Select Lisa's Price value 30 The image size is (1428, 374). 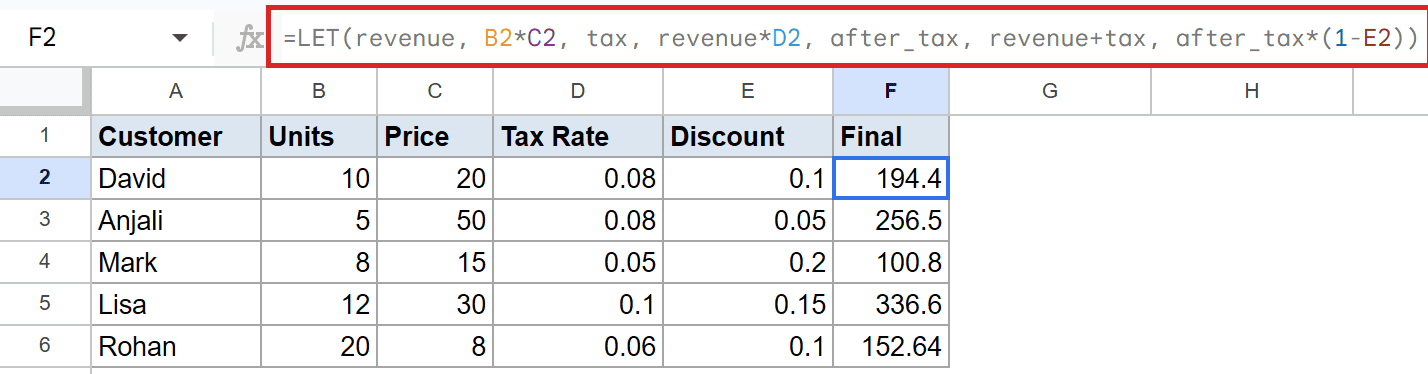435,304
